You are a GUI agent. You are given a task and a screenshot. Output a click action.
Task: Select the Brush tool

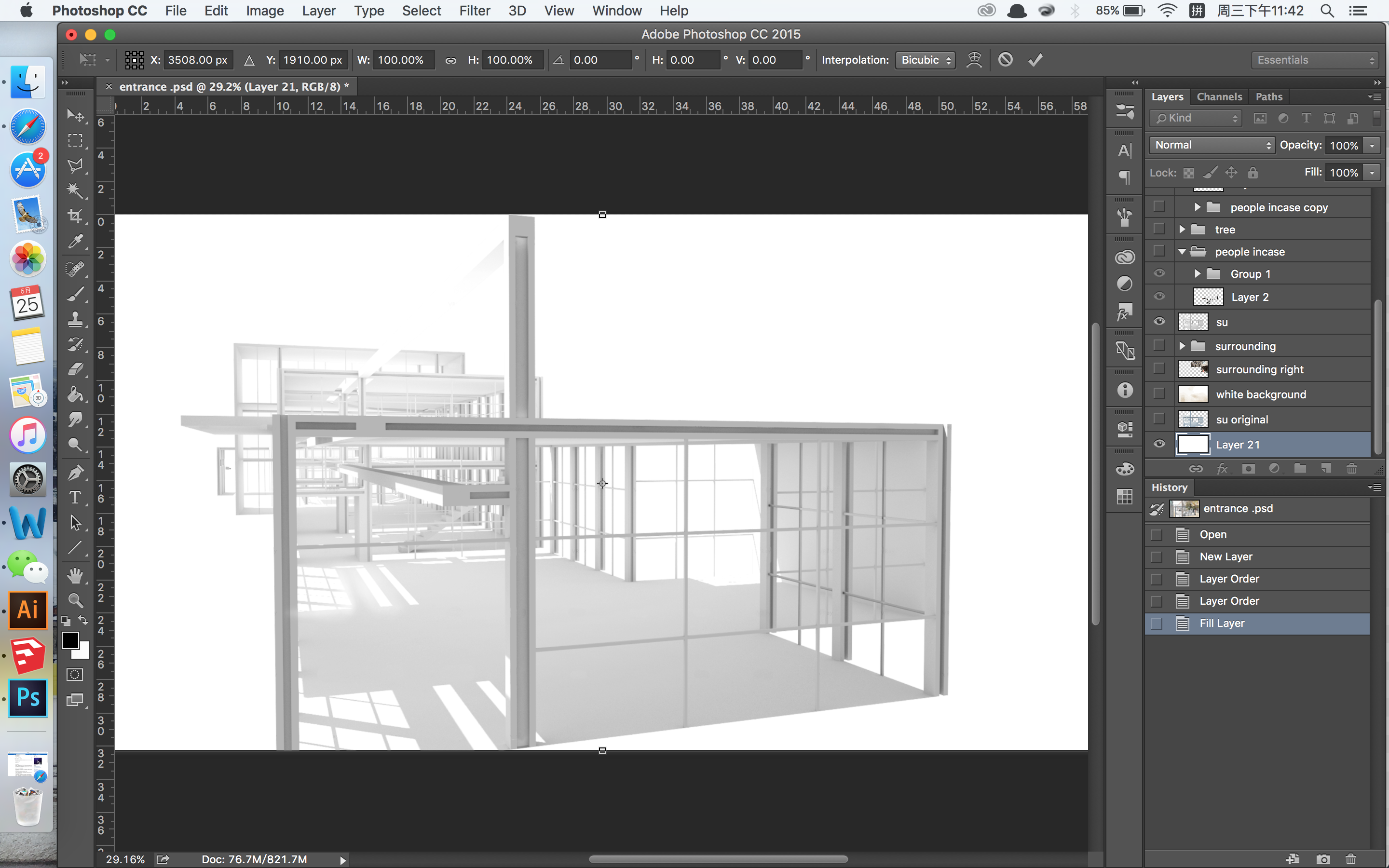pyautogui.click(x=75, y=293)
